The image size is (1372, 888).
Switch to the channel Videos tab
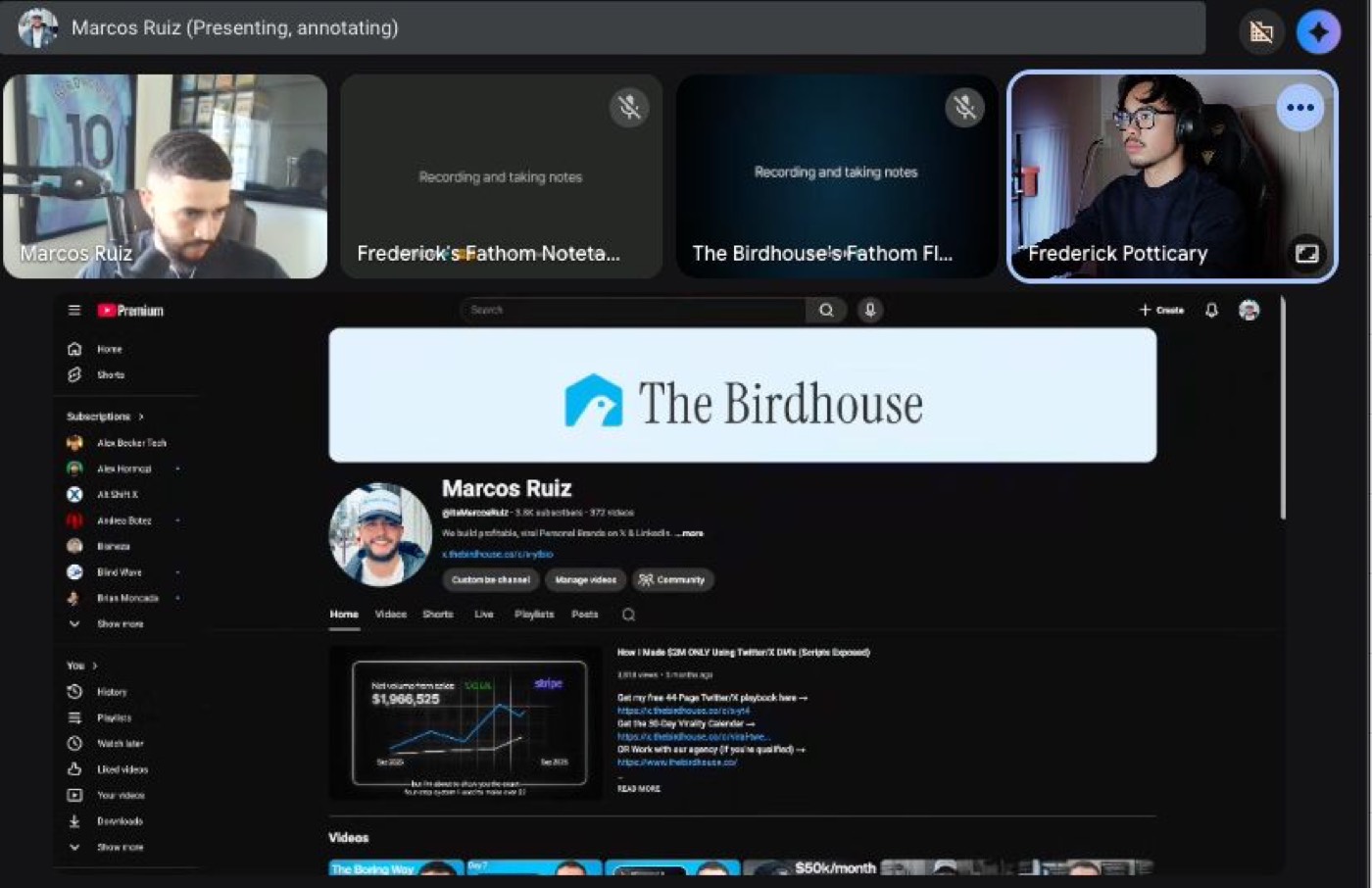[x=391, y=615]
